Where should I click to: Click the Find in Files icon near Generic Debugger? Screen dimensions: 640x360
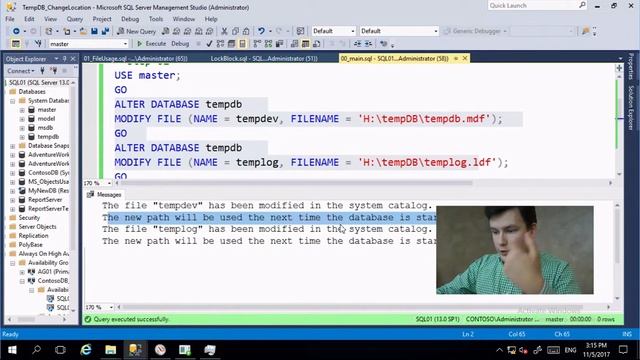click(586, 31)
